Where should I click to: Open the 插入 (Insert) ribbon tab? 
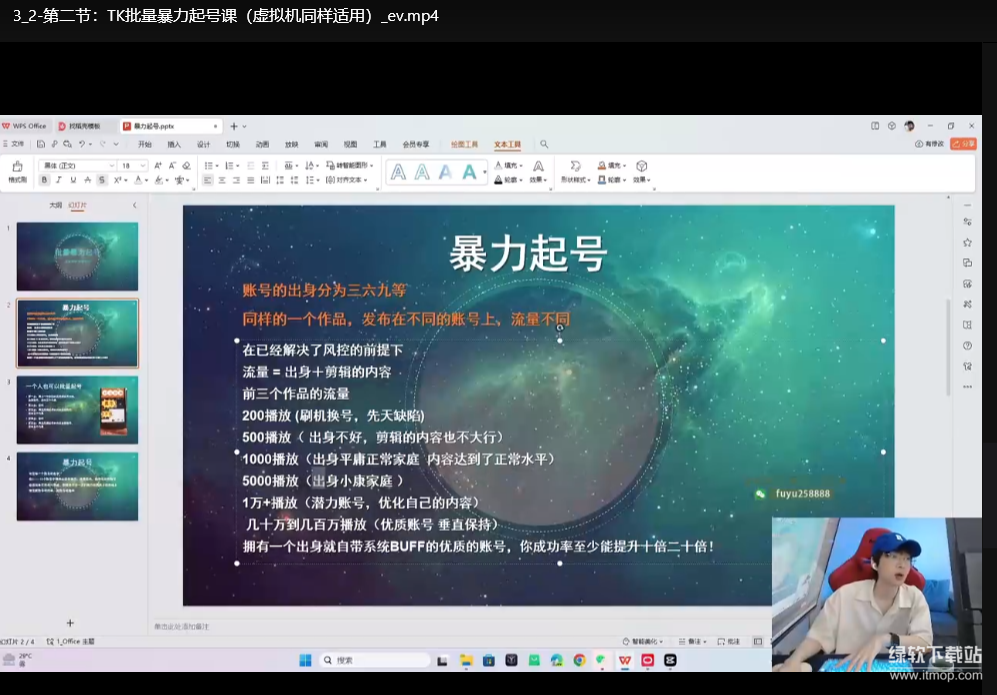pos(174,144)
